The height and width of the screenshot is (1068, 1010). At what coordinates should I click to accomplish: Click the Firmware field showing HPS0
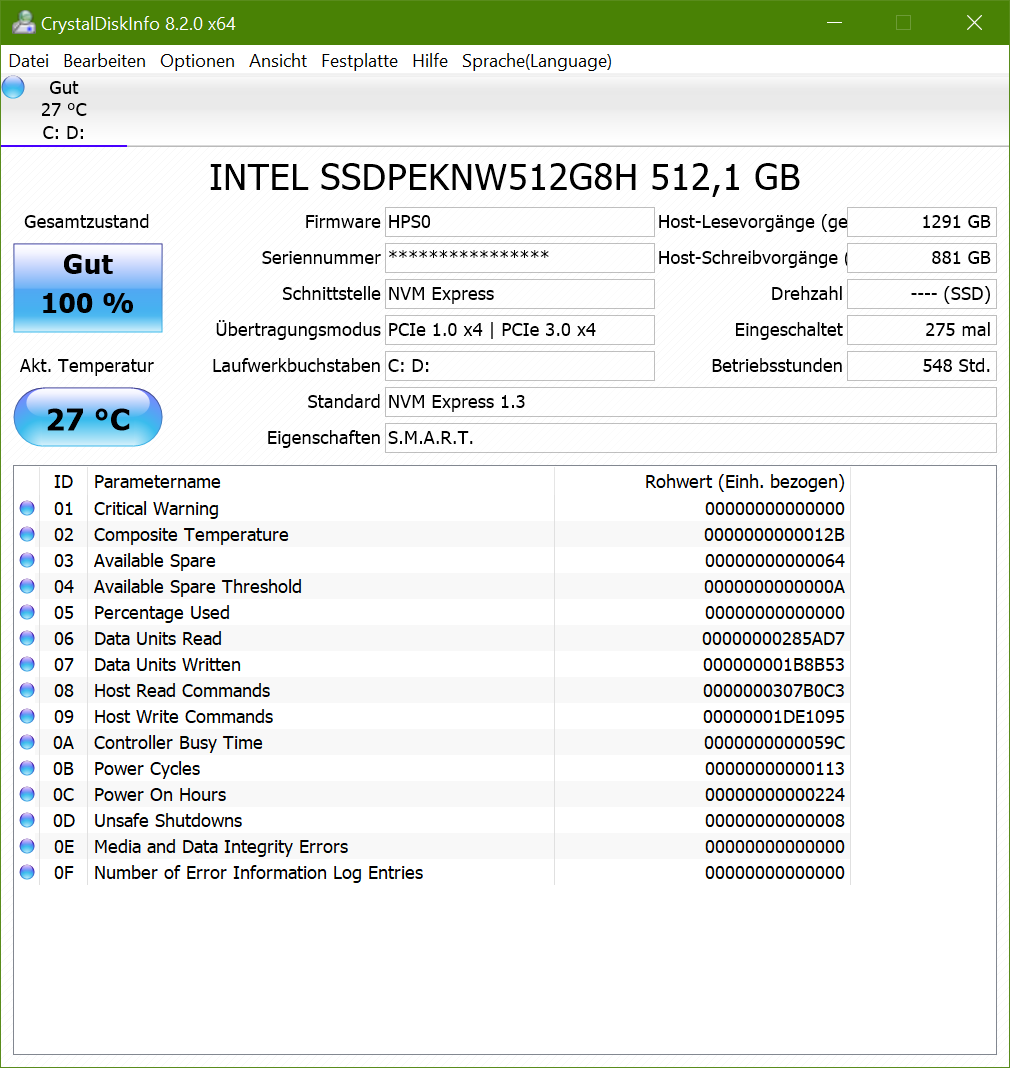[520, 222]
